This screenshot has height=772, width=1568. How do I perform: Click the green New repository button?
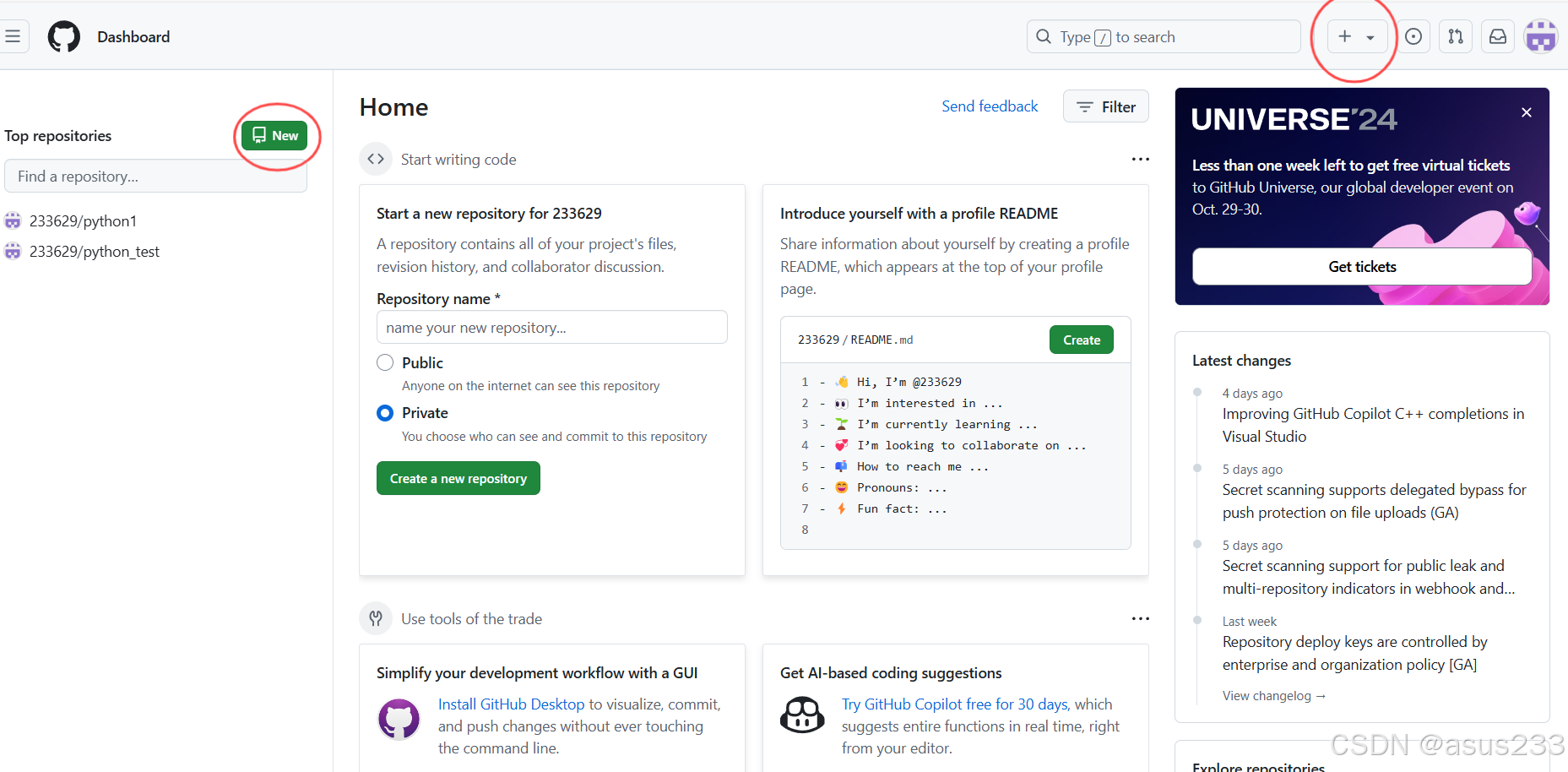tap(274, 135)
